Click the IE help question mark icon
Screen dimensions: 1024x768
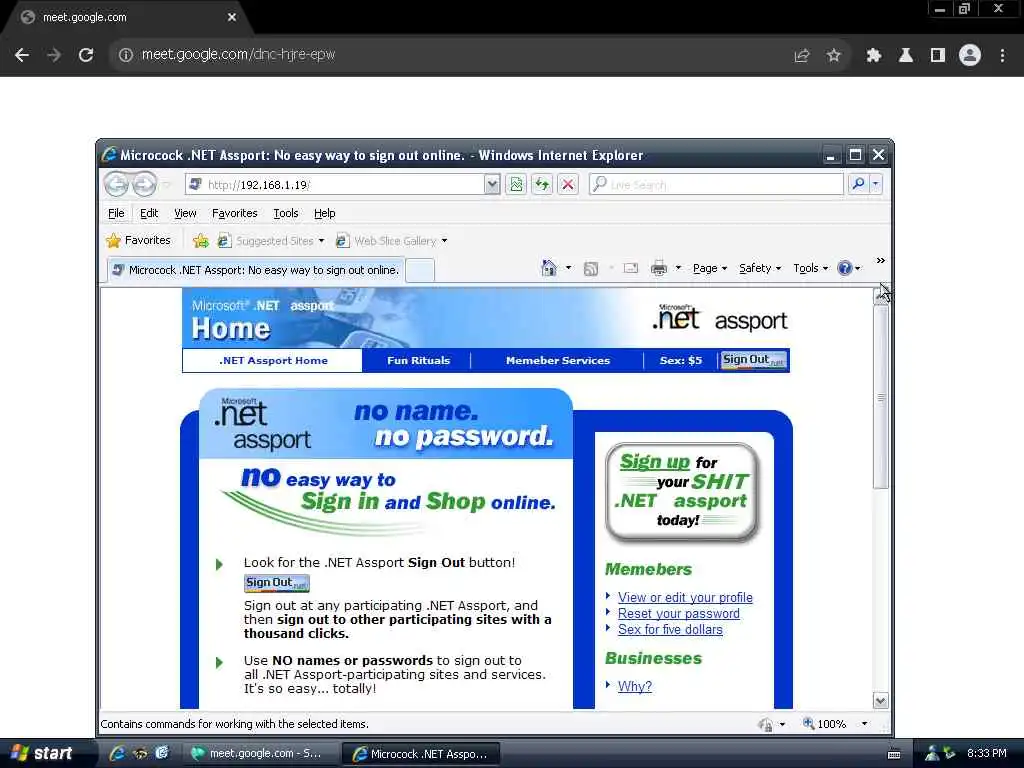[x=844, y=268]
